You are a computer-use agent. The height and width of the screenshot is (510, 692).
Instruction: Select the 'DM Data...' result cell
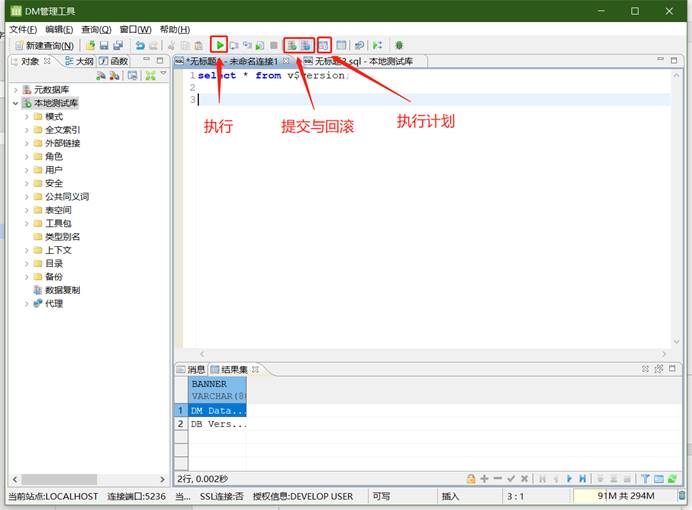[217, 410]
